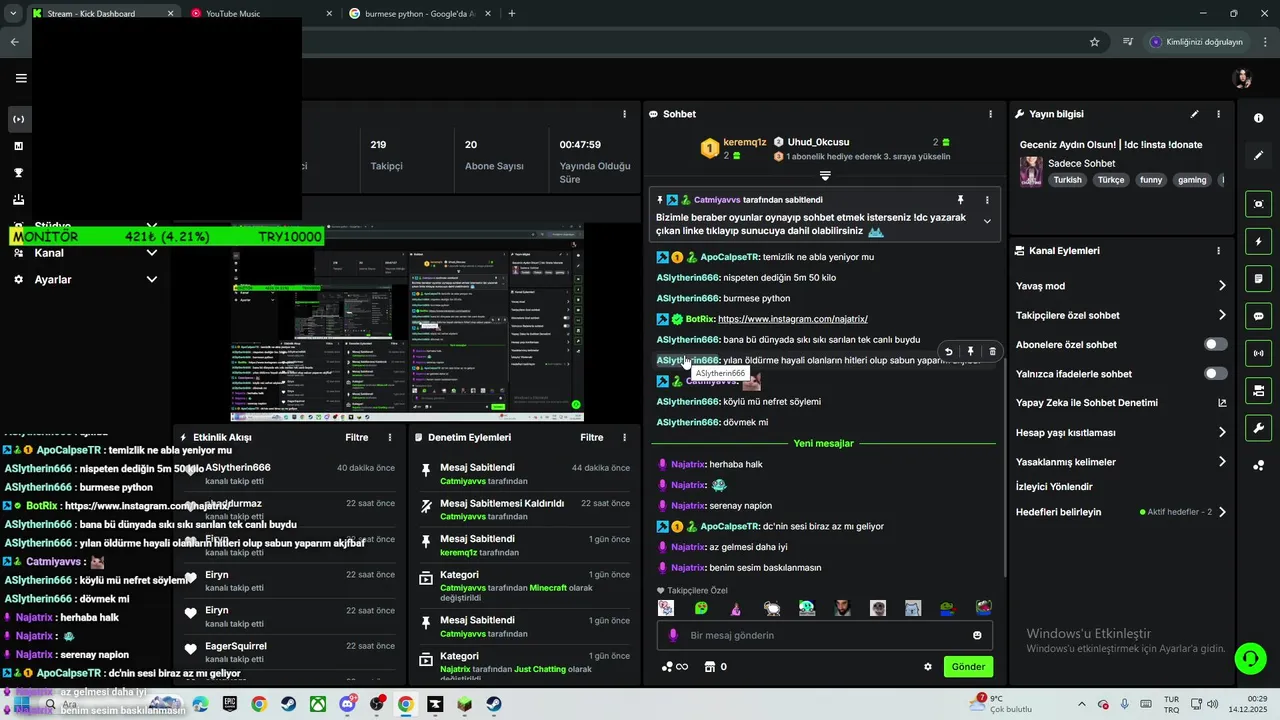Open the stream broadcast icon in left sidebar
The image size is (1280, 720).
[18, 120]
